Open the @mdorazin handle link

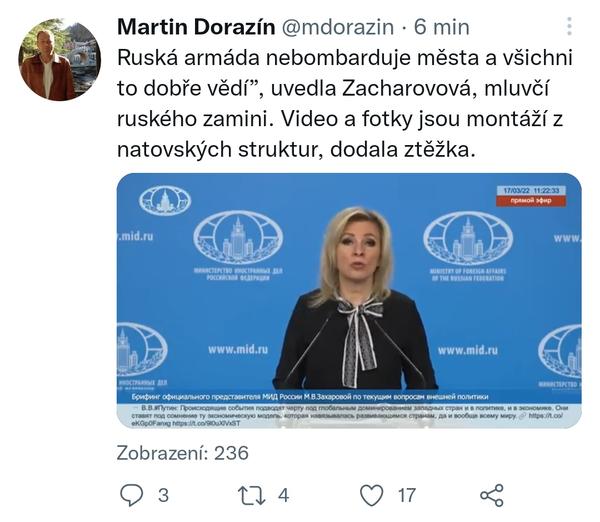click(x=338, y=27)
